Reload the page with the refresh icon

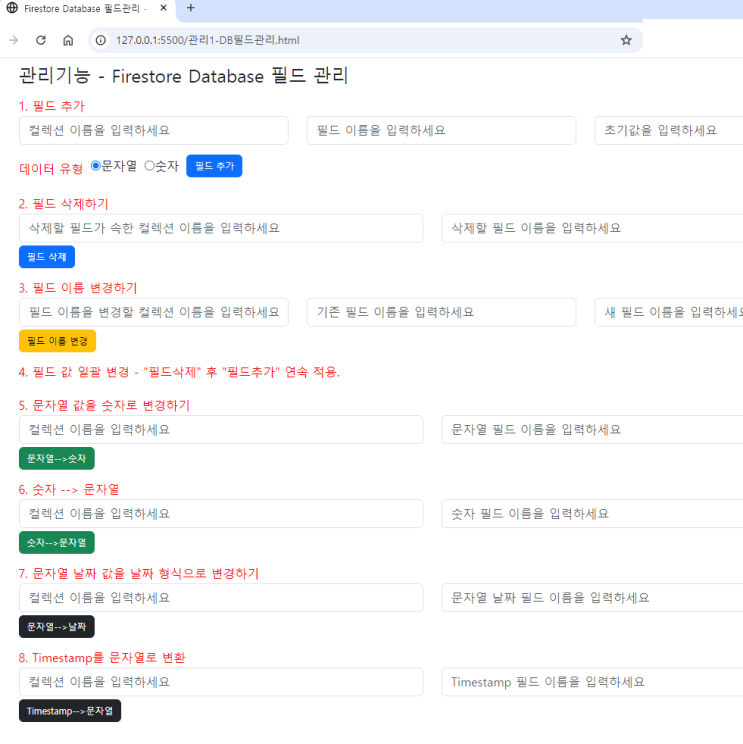41,40
